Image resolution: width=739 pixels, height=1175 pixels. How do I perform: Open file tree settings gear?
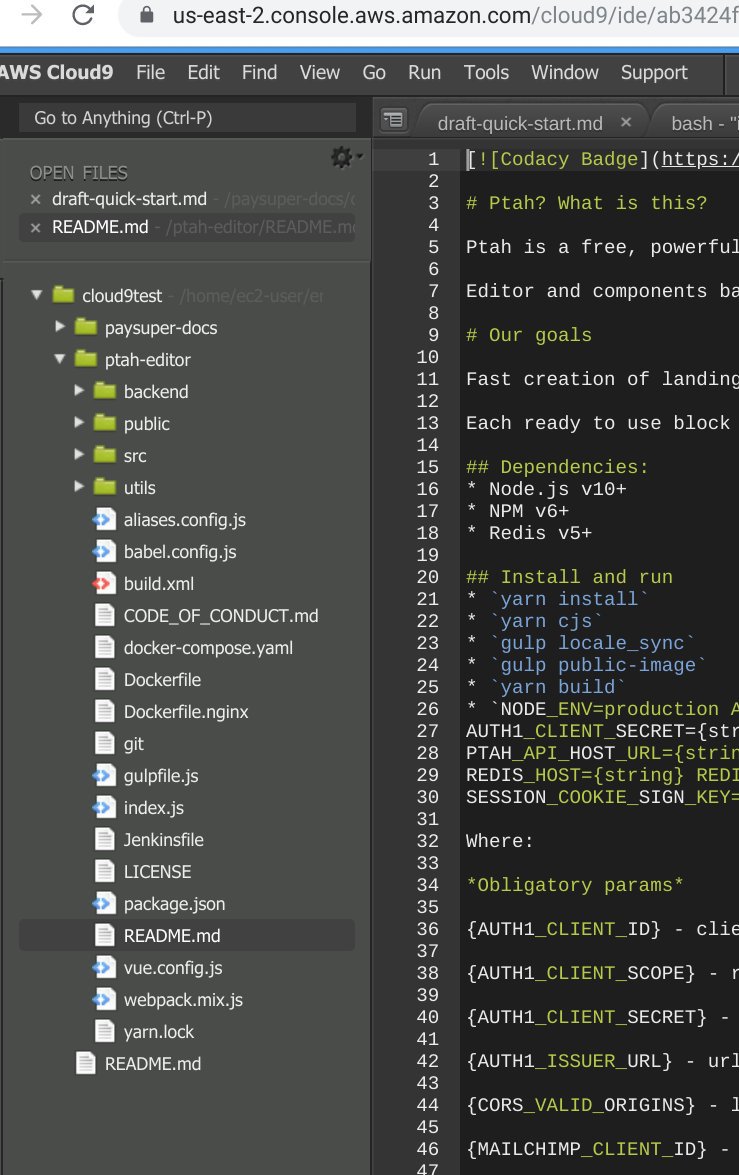344,157
